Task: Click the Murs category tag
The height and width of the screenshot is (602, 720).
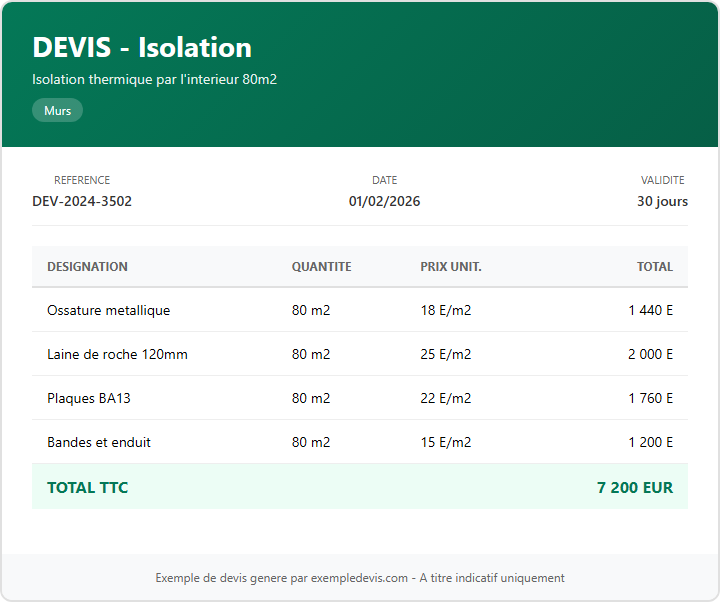Action: pyautogui.click(x=57, y=111)
